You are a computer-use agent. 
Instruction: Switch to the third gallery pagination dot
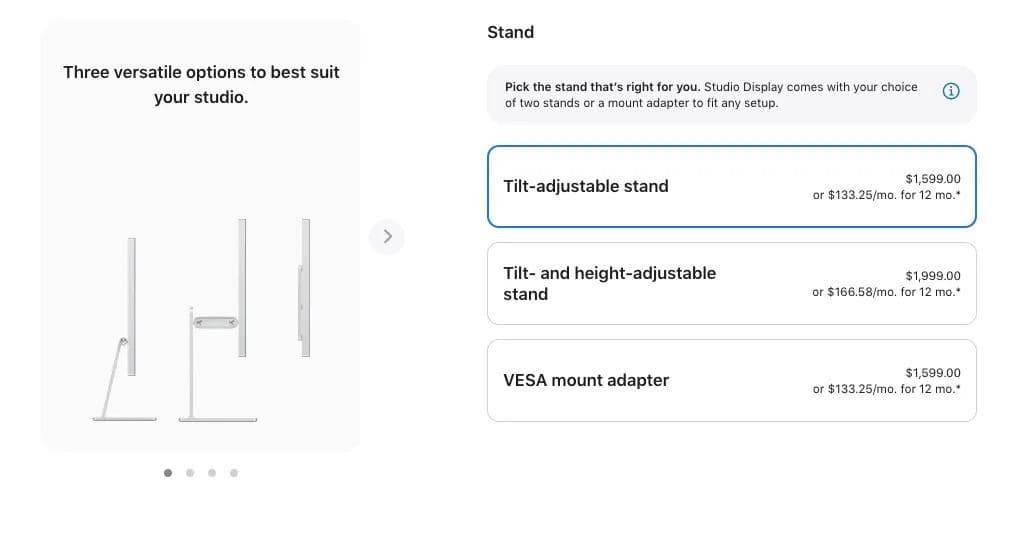point(212,473)
